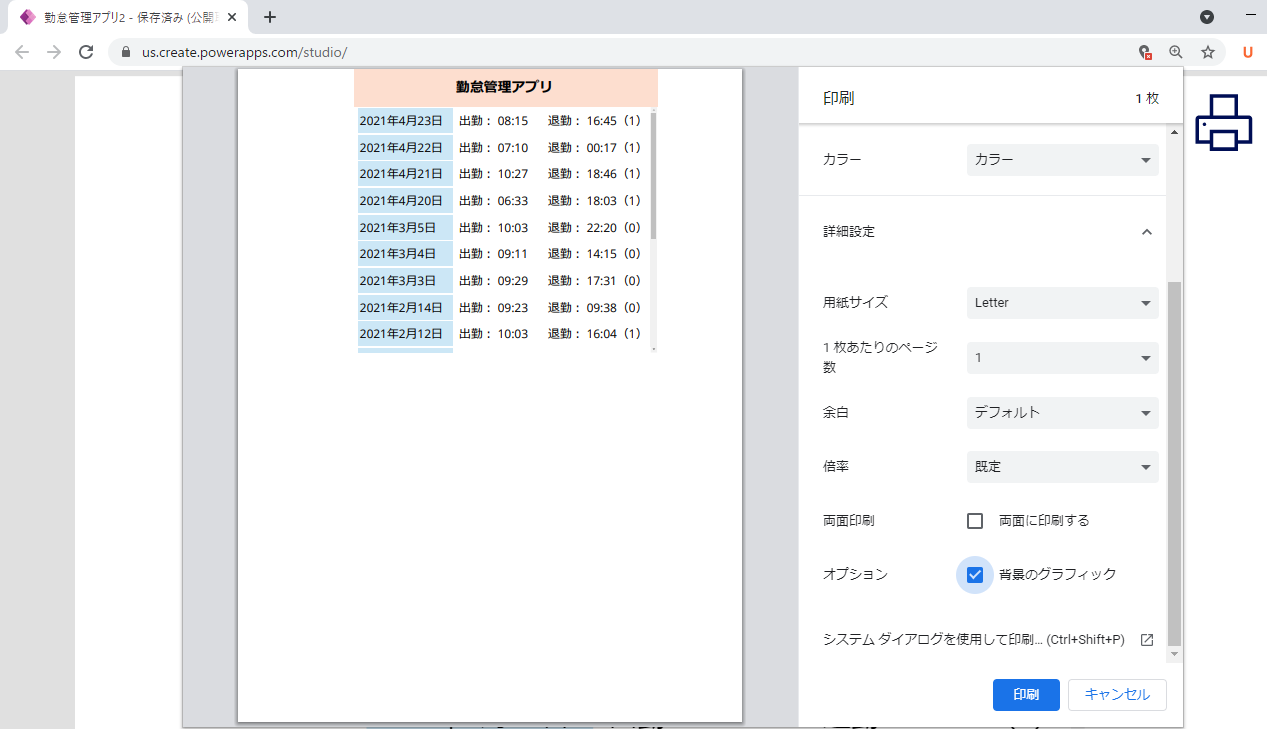Viewport: 1267px width, 729px height.
Task: Click the scroll down arrow of settings panel
Action: pos(1174,655)
